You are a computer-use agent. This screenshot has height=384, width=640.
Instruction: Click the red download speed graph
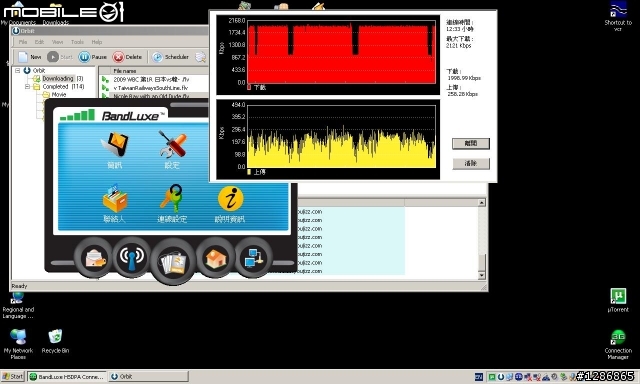pyautogui.click(x=341, y=51)
